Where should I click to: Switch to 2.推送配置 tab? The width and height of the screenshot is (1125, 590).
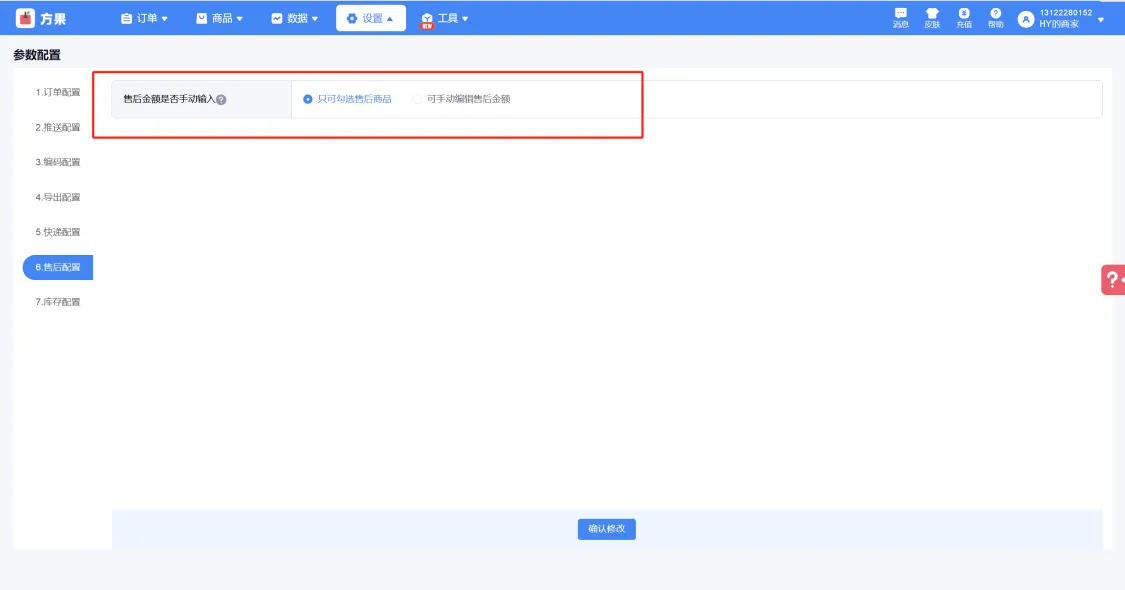coord(58,128)
